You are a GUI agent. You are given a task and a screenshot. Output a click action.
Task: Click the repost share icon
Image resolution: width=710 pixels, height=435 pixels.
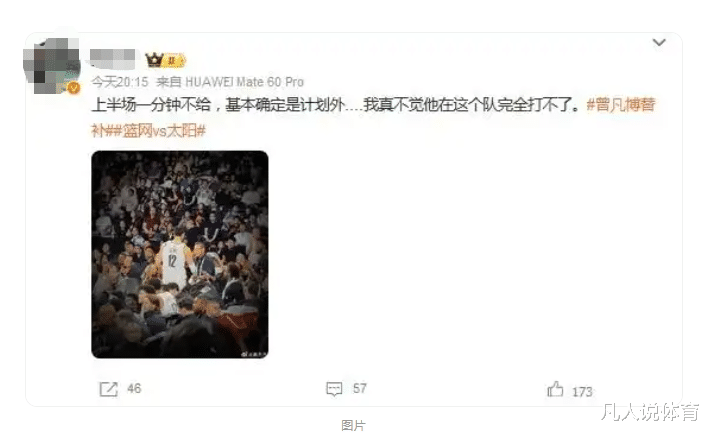[x=108, y=389]
